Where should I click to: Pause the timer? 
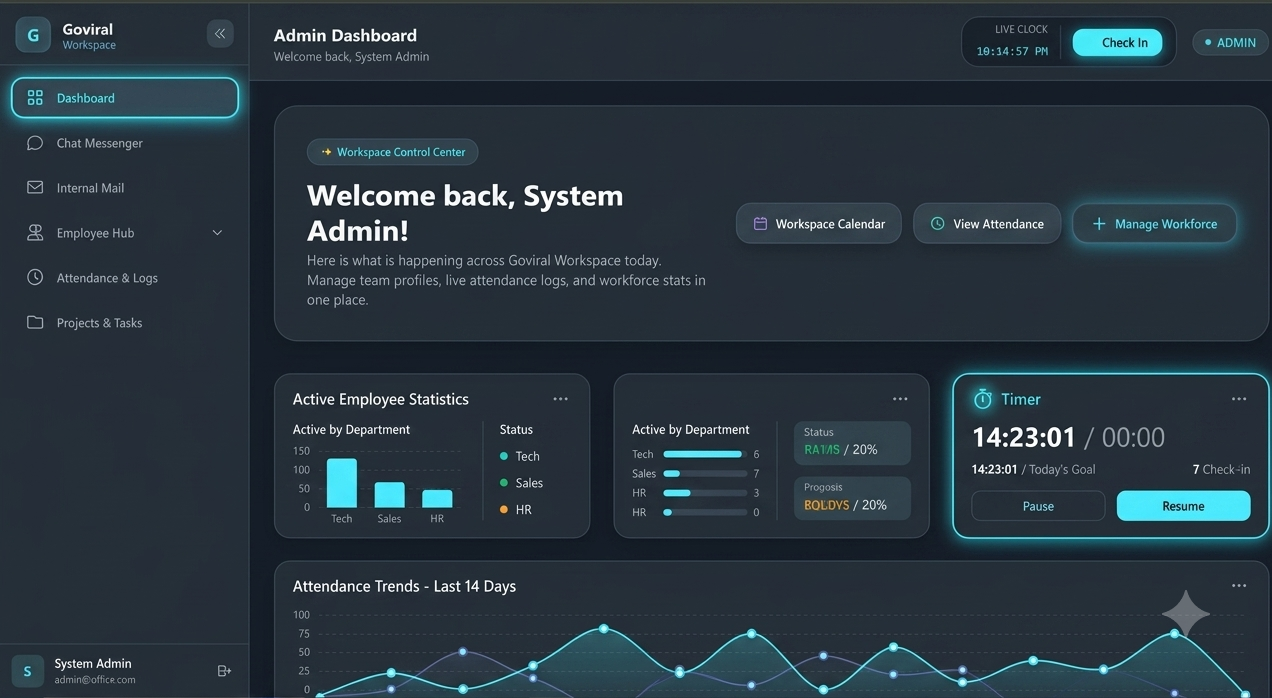[x=1038, y=506]
